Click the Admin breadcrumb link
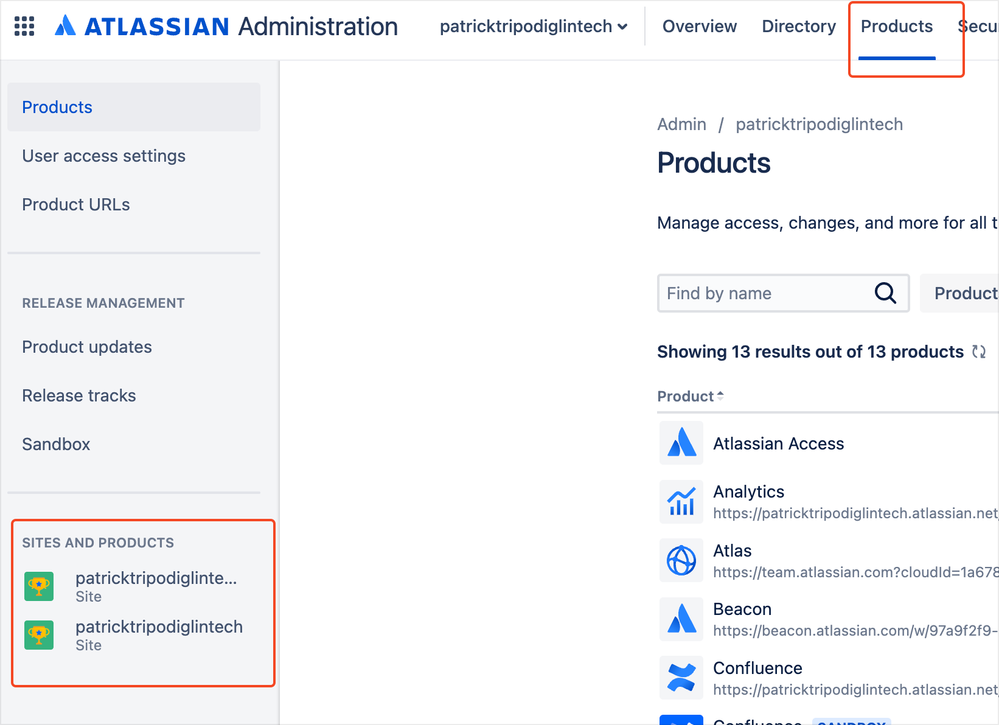This screenshot has height=725, width=999. pyautogui.click(x=682, y=124)
